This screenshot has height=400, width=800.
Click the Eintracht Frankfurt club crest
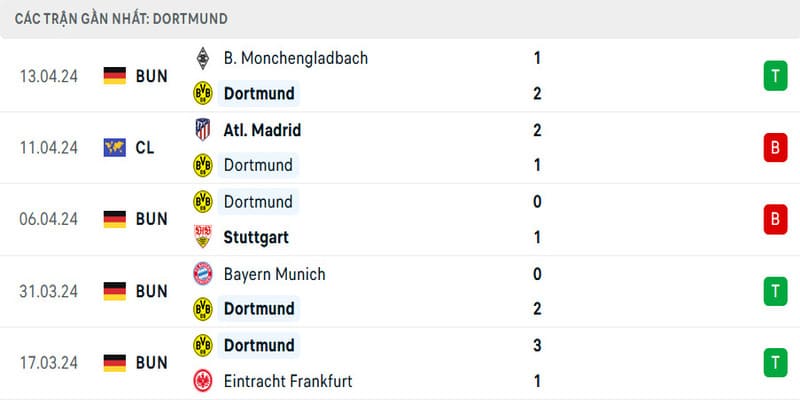tap(203, 381)
